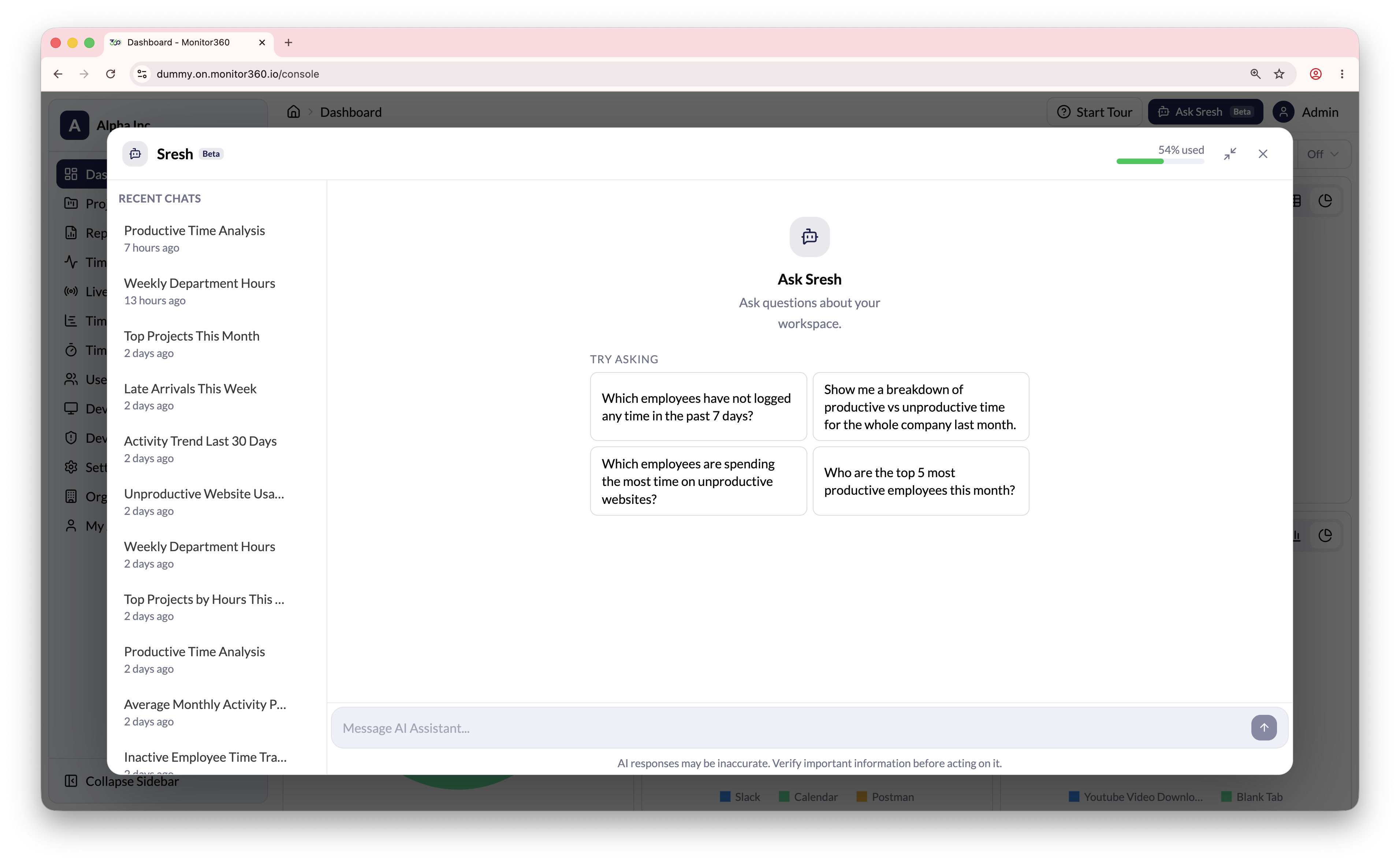This screenshot has height=865, width=1400.
Task: Click the timeline chart icon in sidebar
Action: click(x=71, y=320)
